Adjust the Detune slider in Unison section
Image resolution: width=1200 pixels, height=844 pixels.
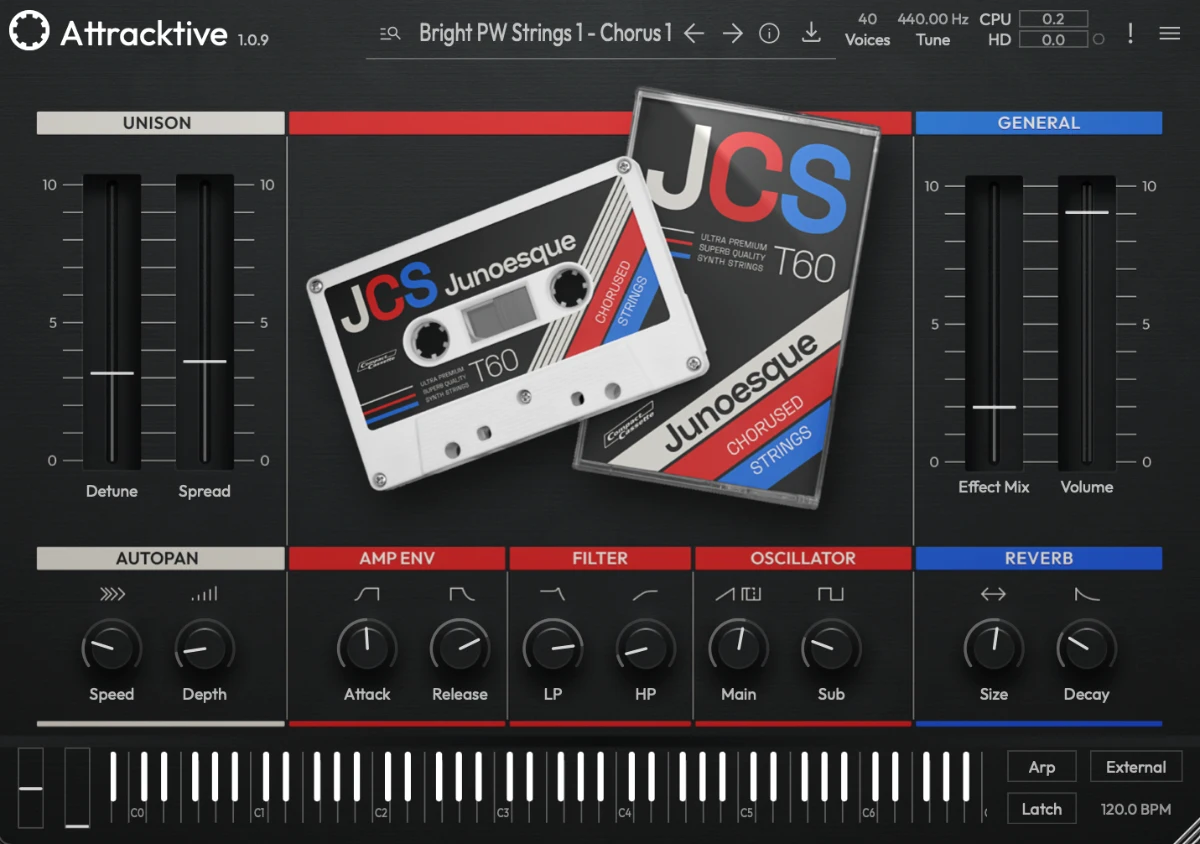pos(112,373)
